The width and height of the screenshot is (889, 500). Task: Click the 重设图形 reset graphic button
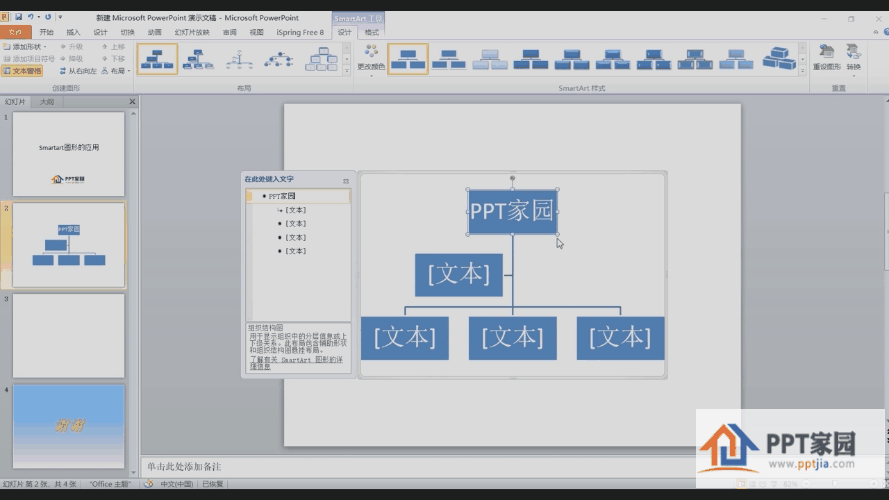pyautogui.click(x=827, y=58)
